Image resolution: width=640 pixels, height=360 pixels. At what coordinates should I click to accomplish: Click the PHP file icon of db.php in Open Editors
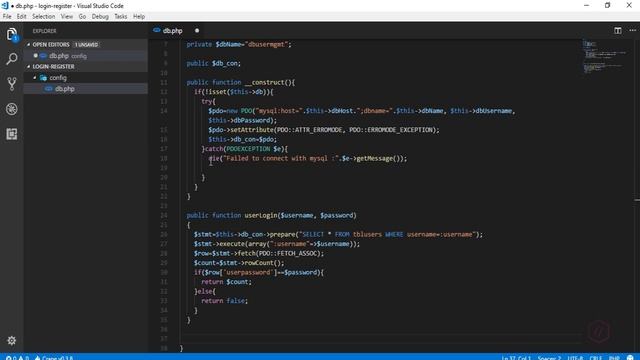tap(43, 56)
